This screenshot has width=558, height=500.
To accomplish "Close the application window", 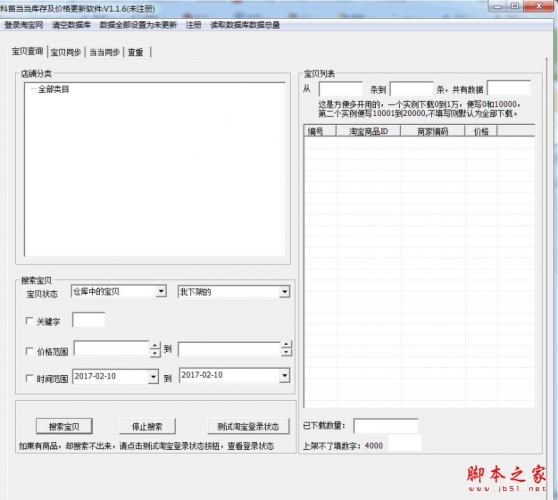I will 539,6.
